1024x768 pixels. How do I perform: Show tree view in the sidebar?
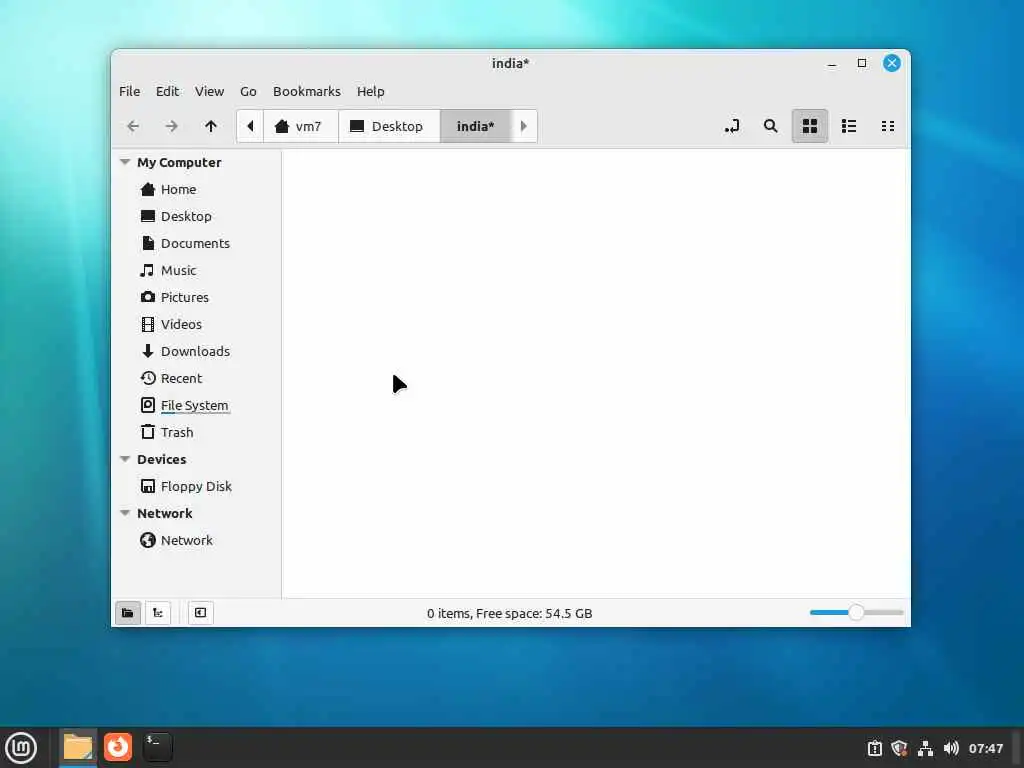(x=158, y=613)
